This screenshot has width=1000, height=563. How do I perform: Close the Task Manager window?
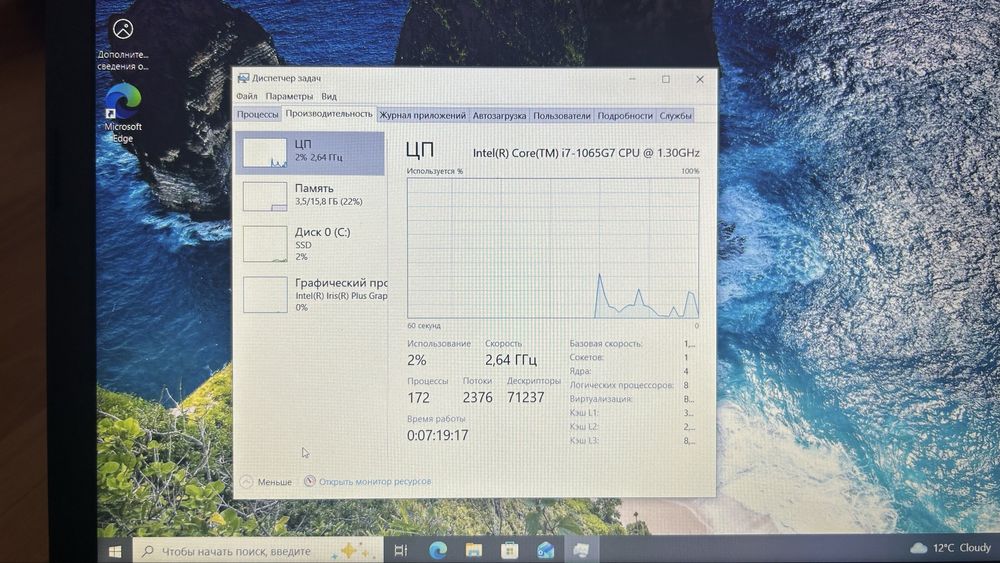coord(700,79)
